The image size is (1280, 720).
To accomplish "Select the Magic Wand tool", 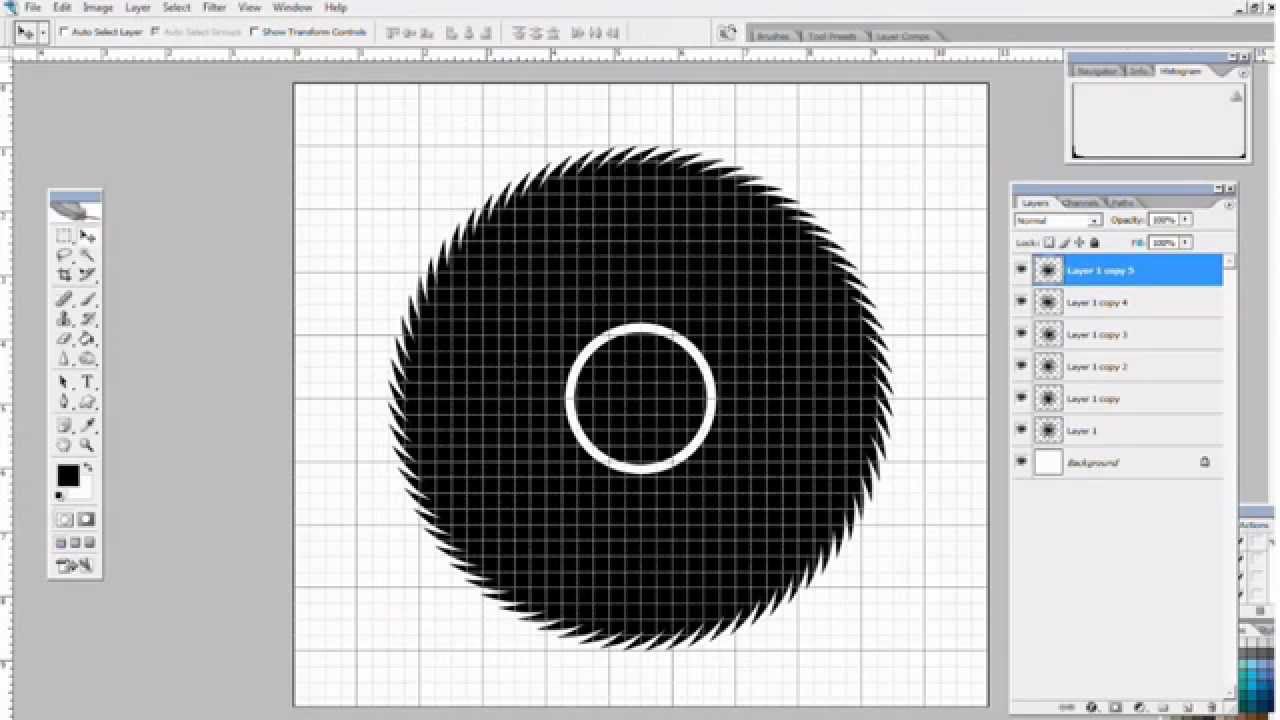I will pos(88,255).
